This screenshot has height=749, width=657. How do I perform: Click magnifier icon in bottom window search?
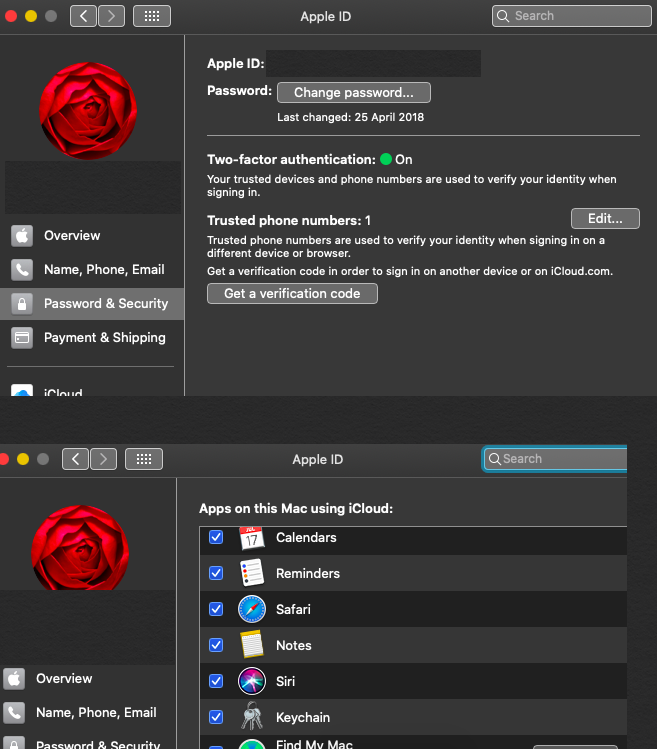pyautogui.click(x=495, y=459)
